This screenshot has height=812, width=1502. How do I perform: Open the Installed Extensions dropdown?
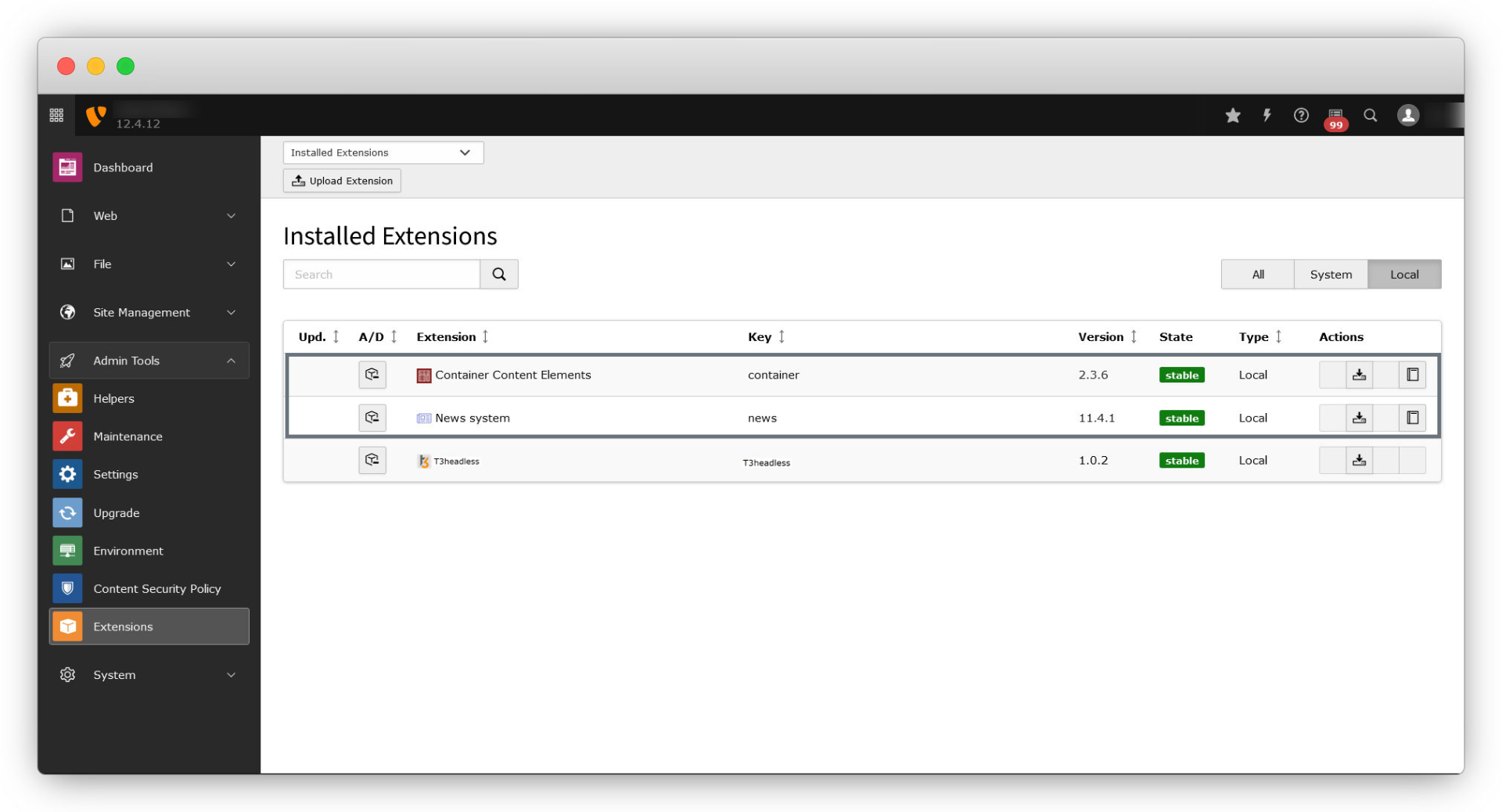click(x=383, y=153)
